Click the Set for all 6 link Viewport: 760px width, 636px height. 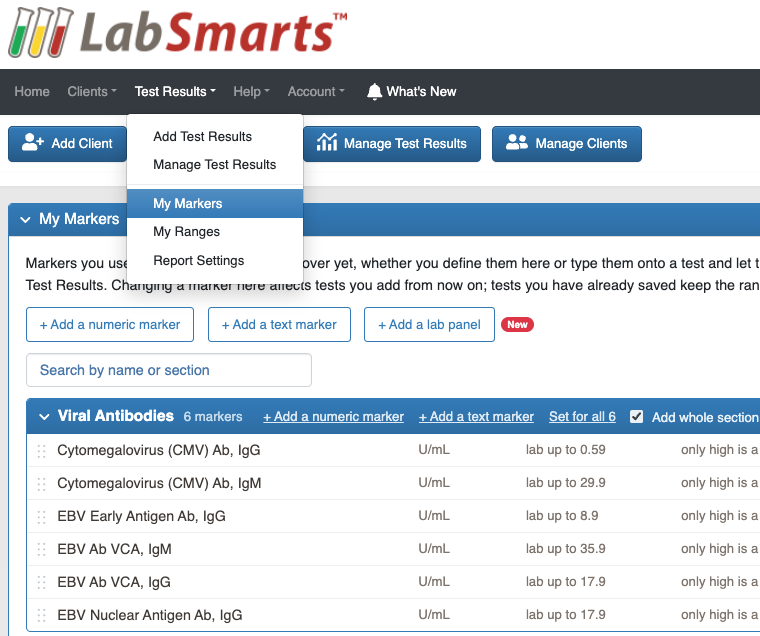[582, 416]
